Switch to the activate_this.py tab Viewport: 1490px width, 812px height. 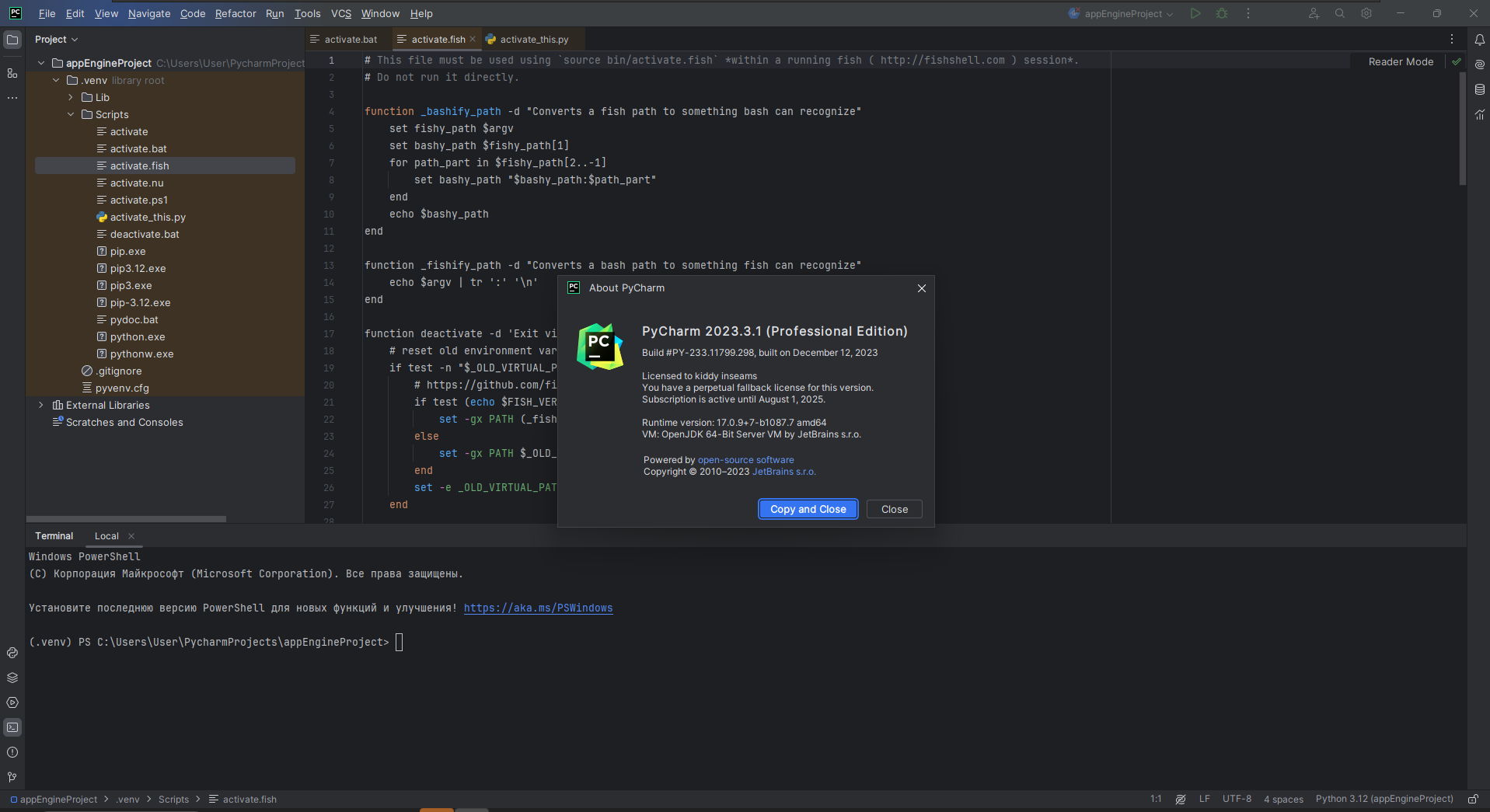[x=533, y=39]
